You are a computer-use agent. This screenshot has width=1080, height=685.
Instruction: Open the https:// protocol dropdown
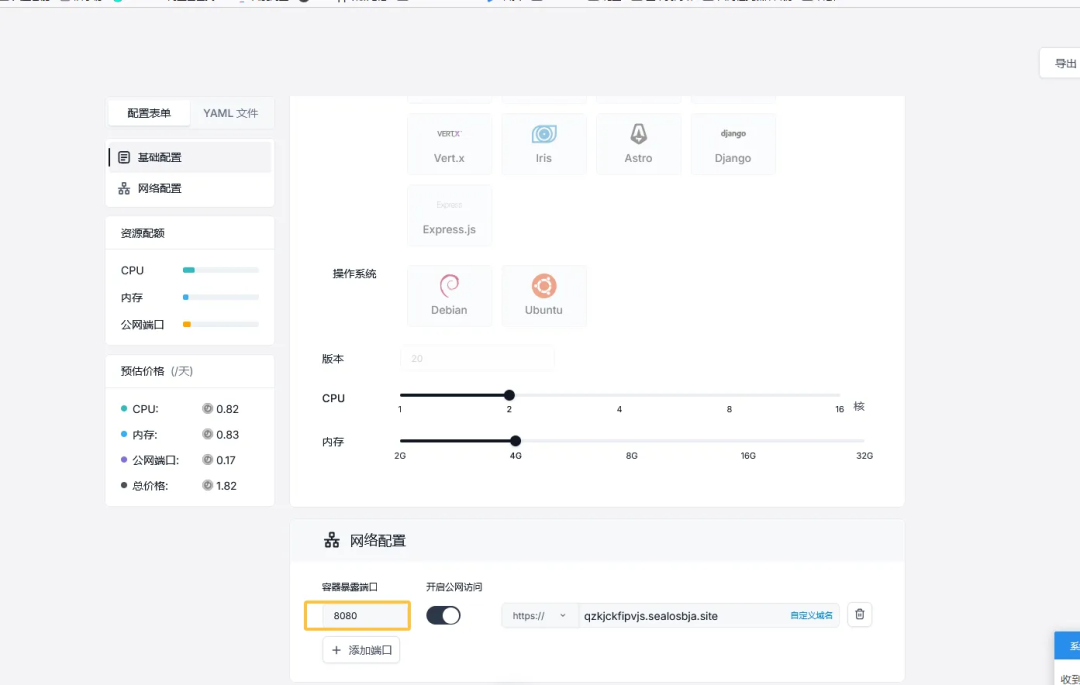click(x=539, y=616)
